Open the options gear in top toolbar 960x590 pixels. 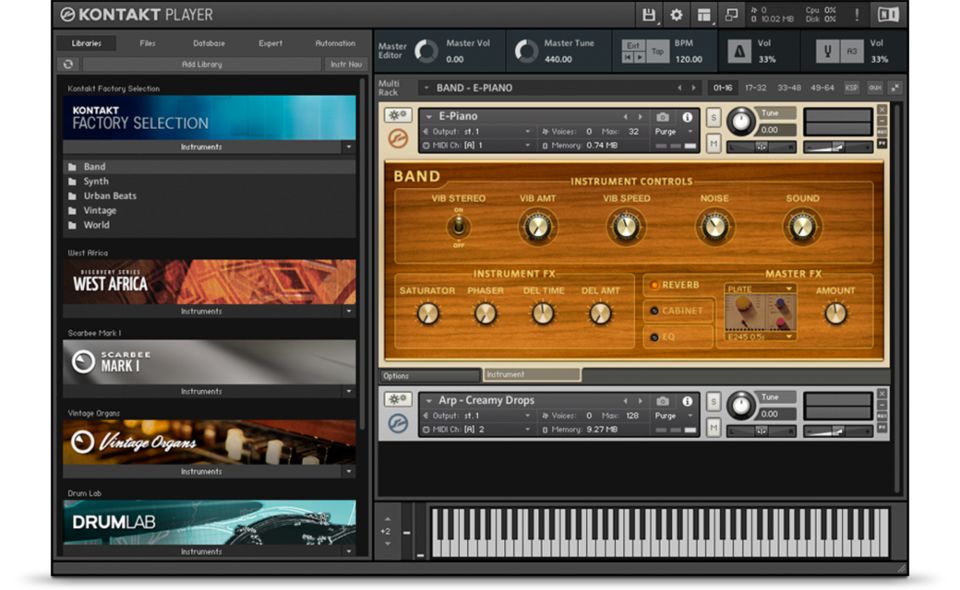pyautogui.click(x=676, y=14)
